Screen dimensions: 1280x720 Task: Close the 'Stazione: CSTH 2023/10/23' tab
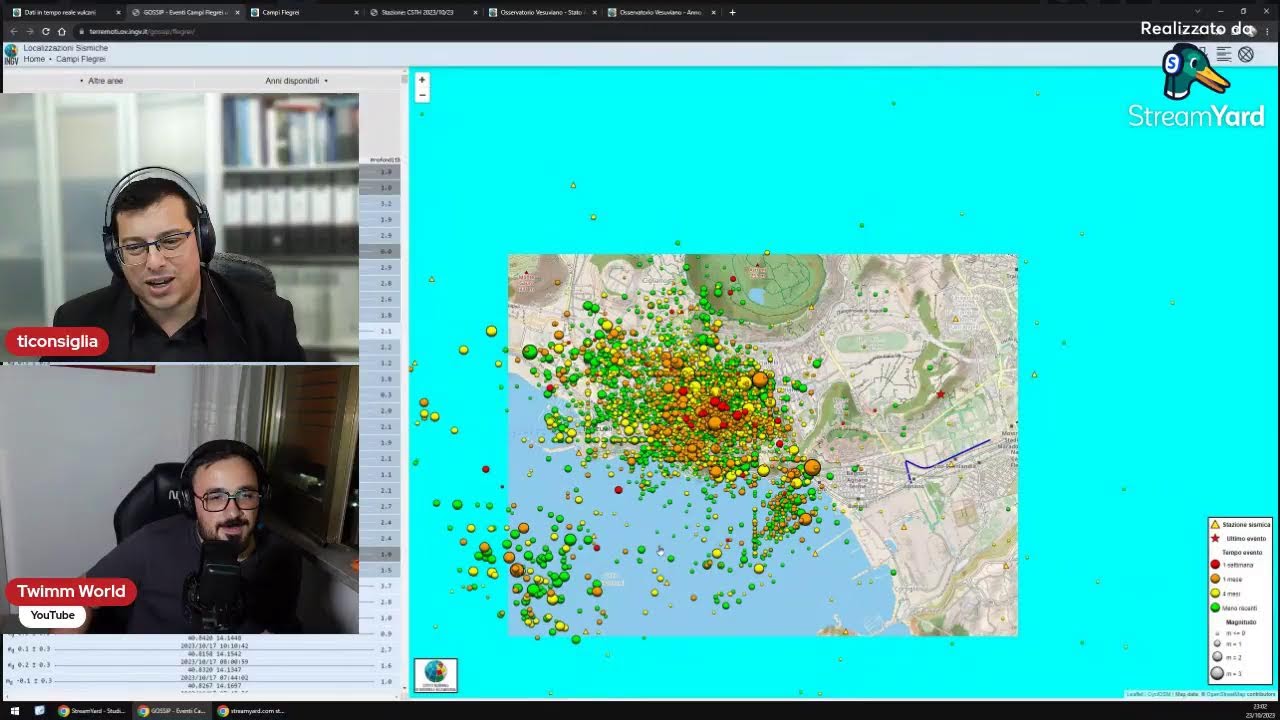click(475, 12)
